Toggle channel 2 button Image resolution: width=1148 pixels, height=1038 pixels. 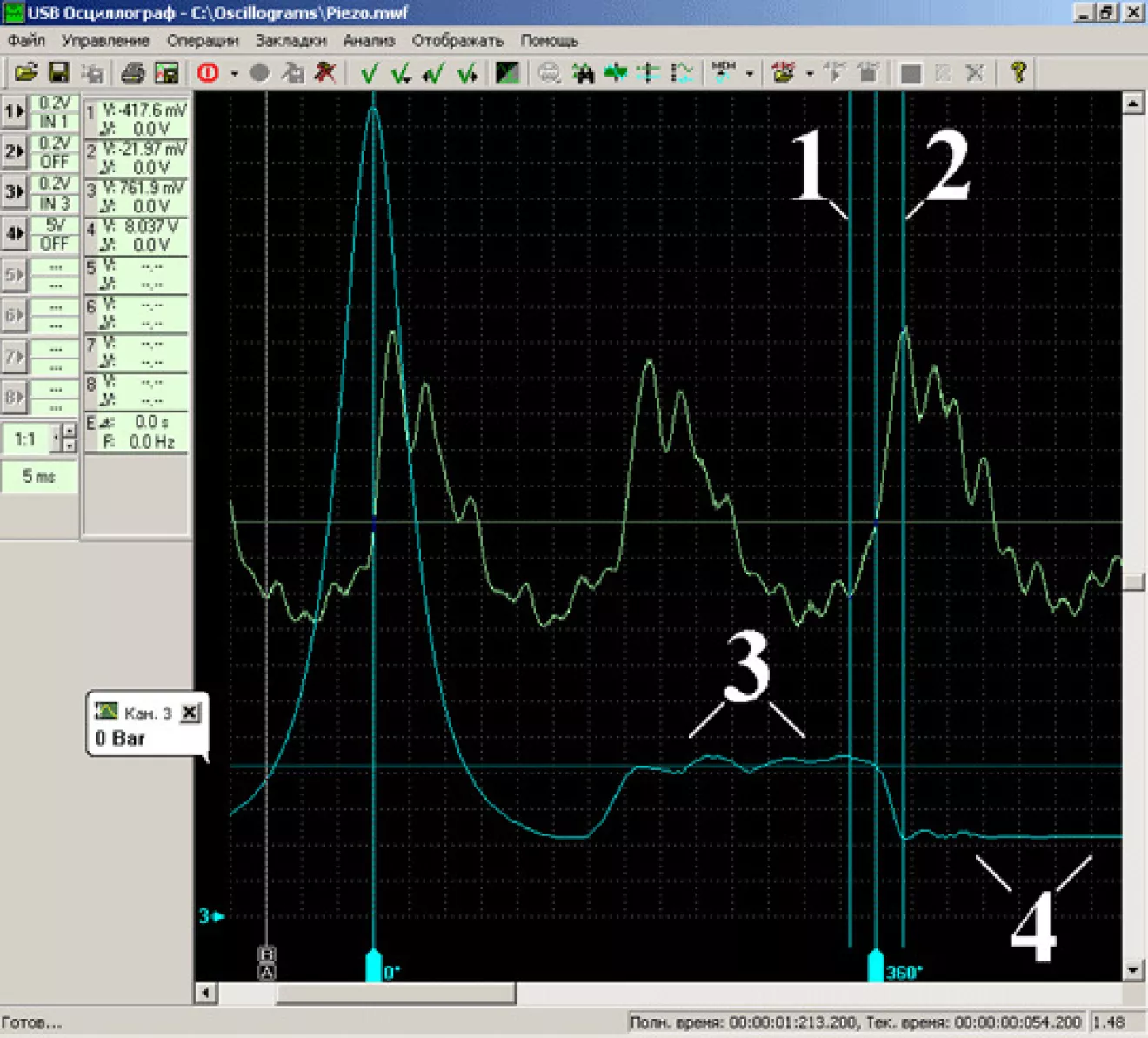14,151
